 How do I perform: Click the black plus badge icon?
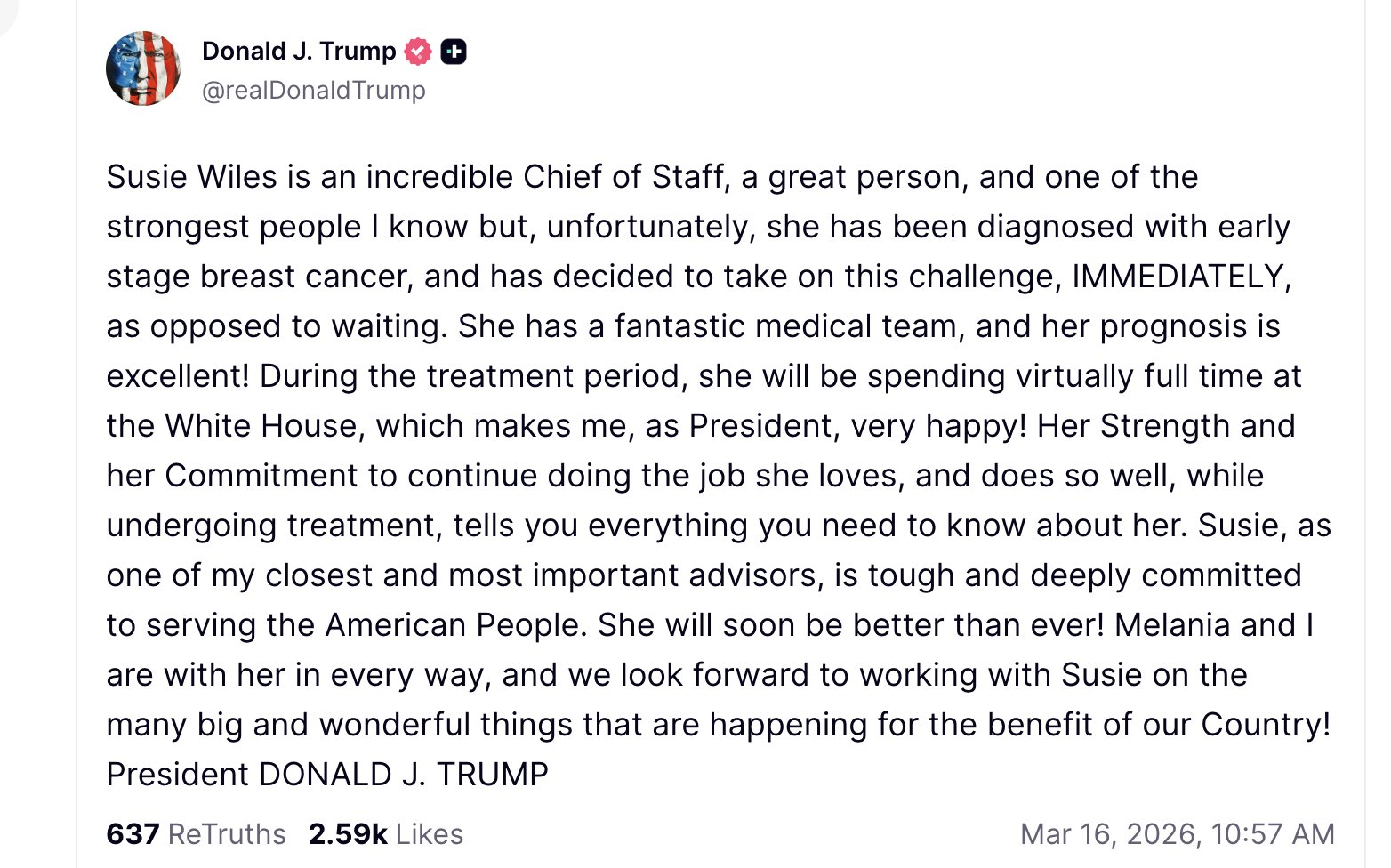click(x=454, y=52)
